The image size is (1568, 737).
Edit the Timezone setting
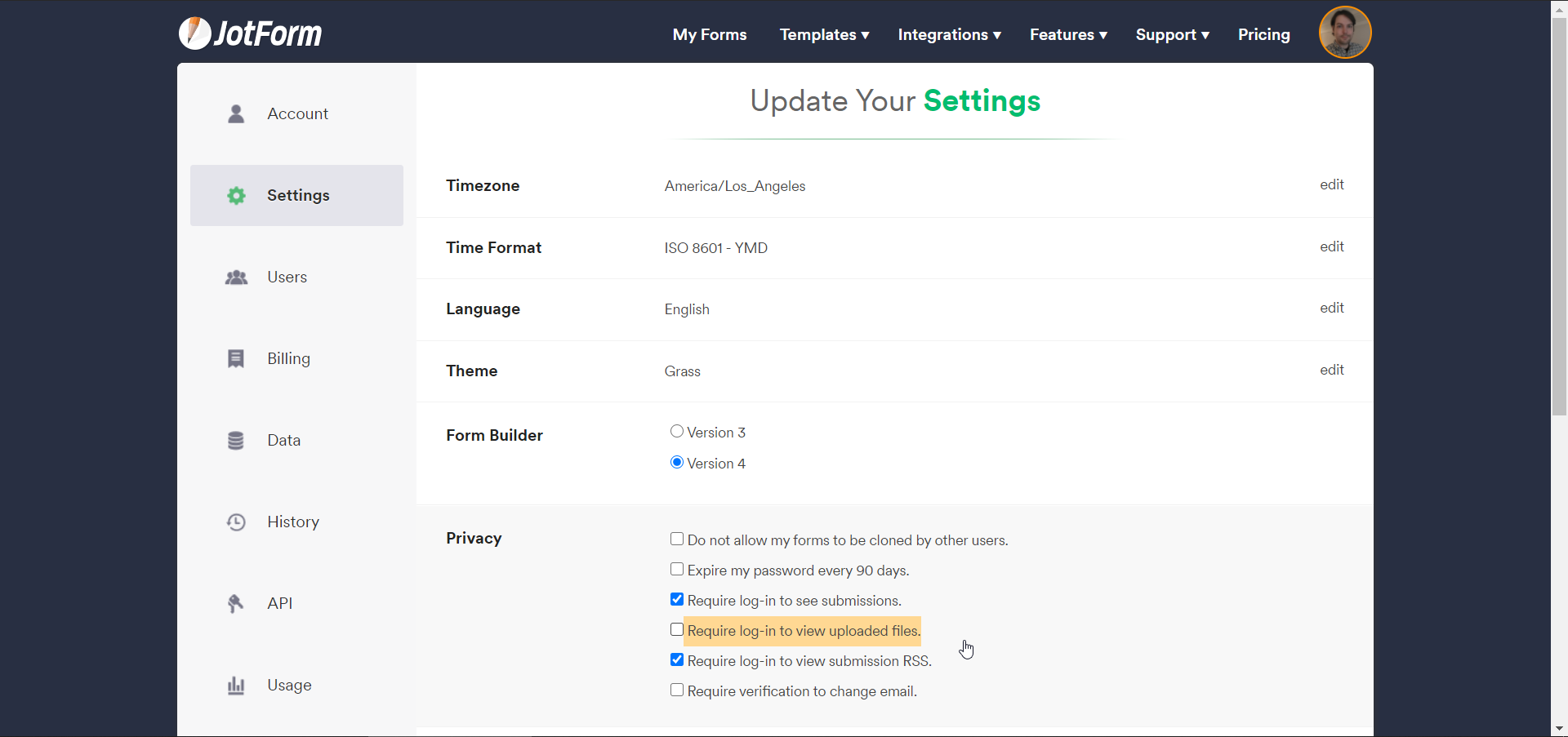(x=1331, y=184)
